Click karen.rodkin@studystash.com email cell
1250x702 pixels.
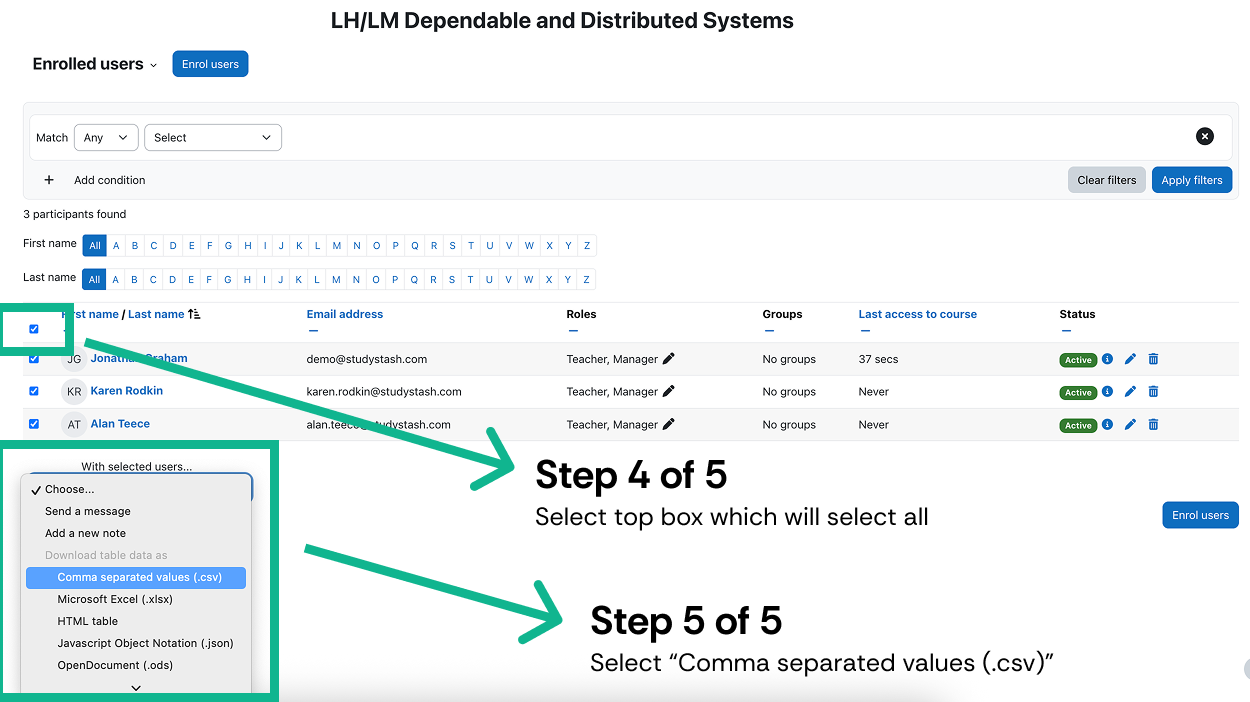(384, 392)
